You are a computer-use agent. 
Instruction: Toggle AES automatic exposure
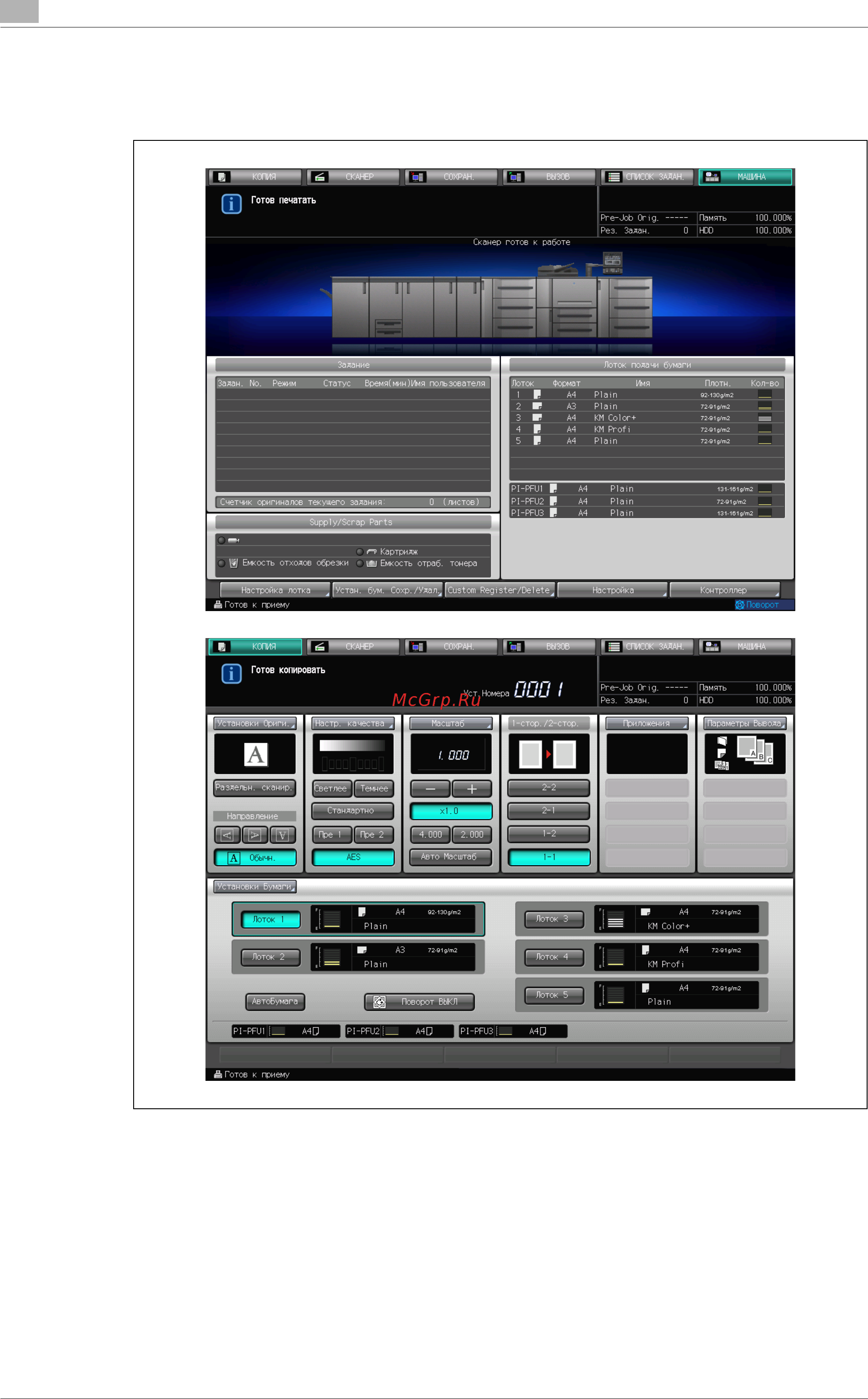click(353, 857)
